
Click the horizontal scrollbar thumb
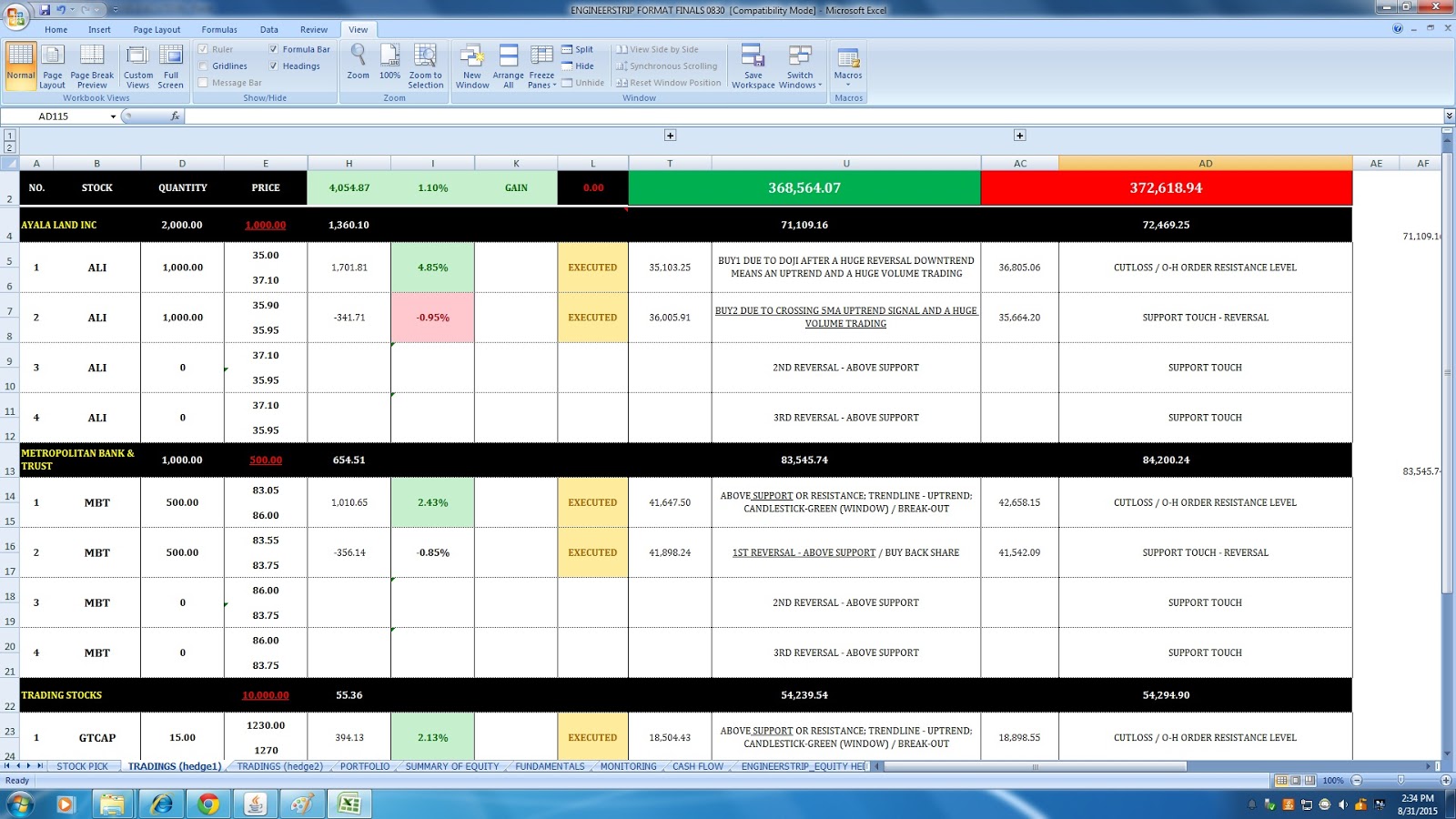click(1035, 766)
